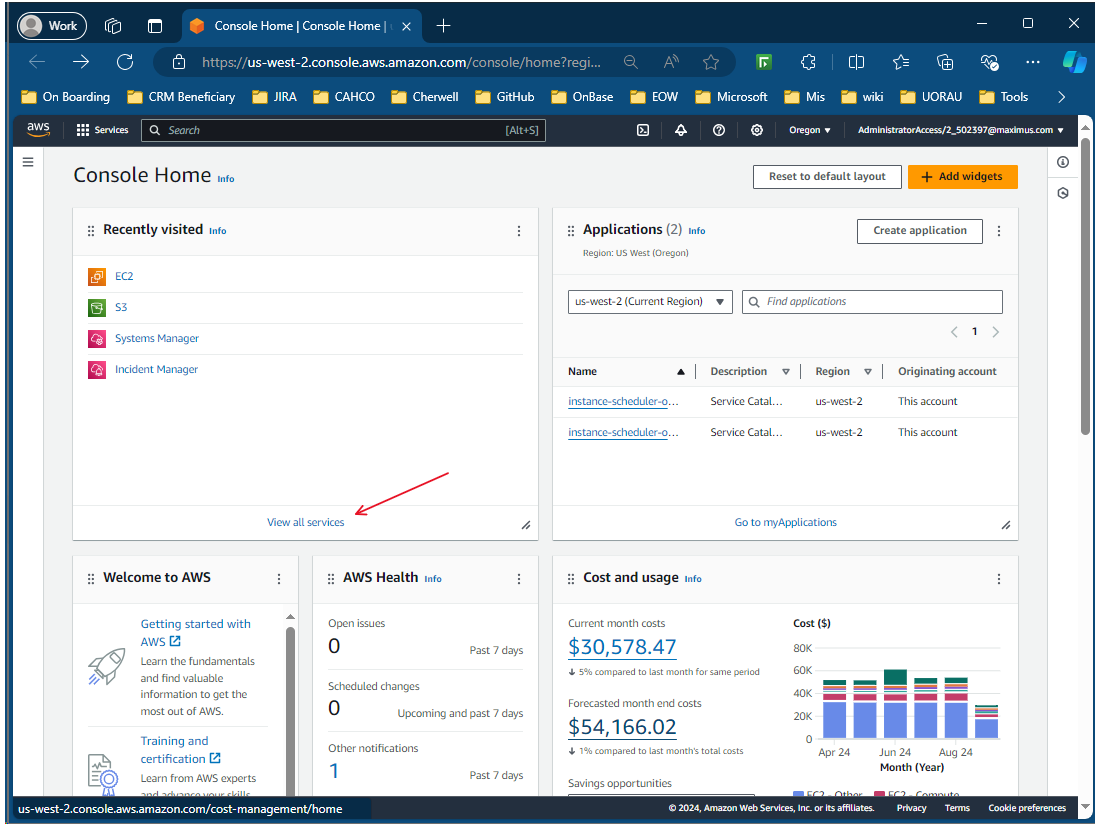Click the Create application button
The width and height of the screenshot is (1098, 828).
pyautogui.click(x=919, y=231)
